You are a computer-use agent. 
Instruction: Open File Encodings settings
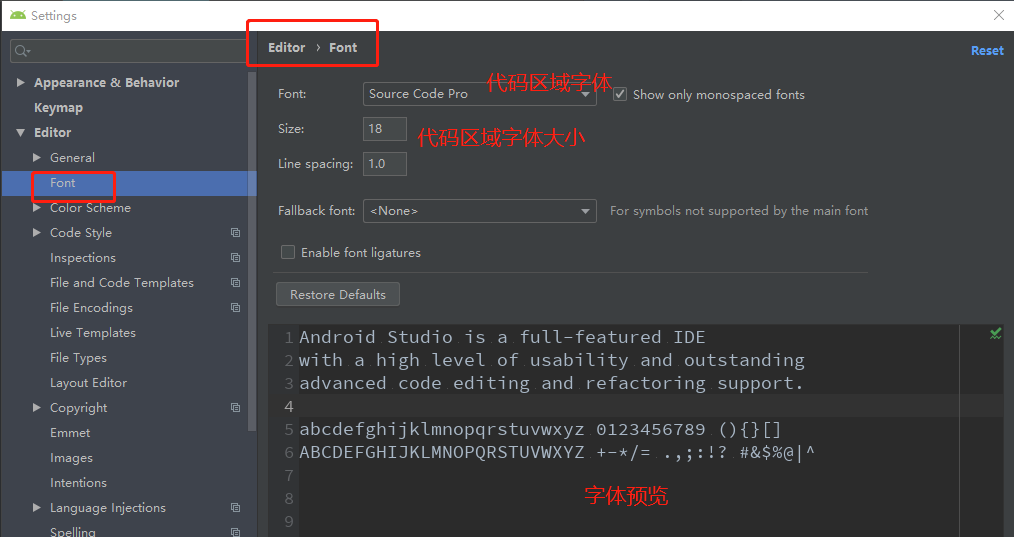91,307
